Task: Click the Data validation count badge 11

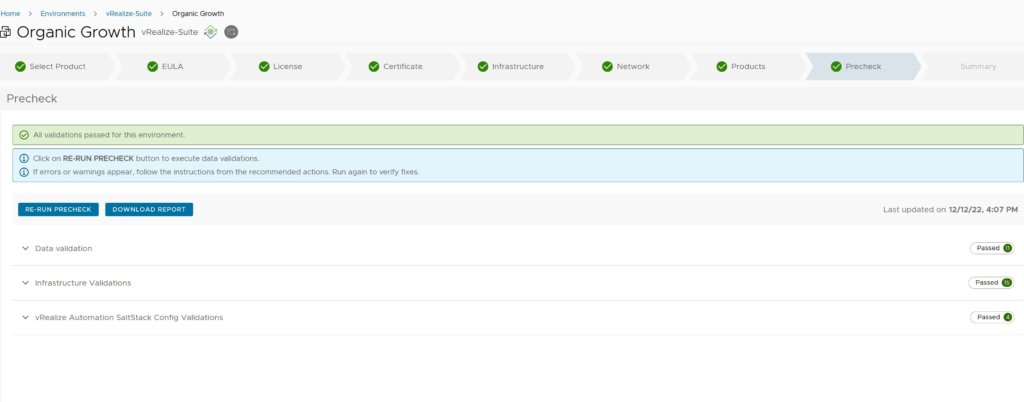Action: (x=1007, y=248)
